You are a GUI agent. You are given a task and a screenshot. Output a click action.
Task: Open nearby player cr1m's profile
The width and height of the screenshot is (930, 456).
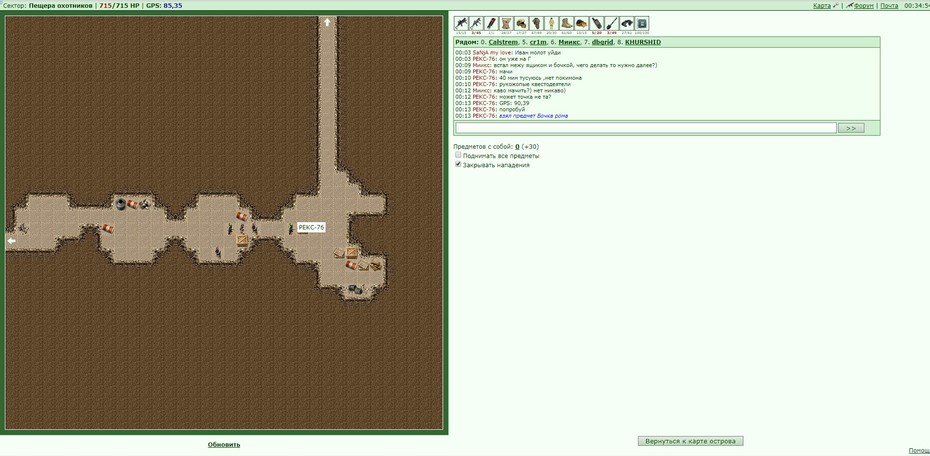click(538, 43)
